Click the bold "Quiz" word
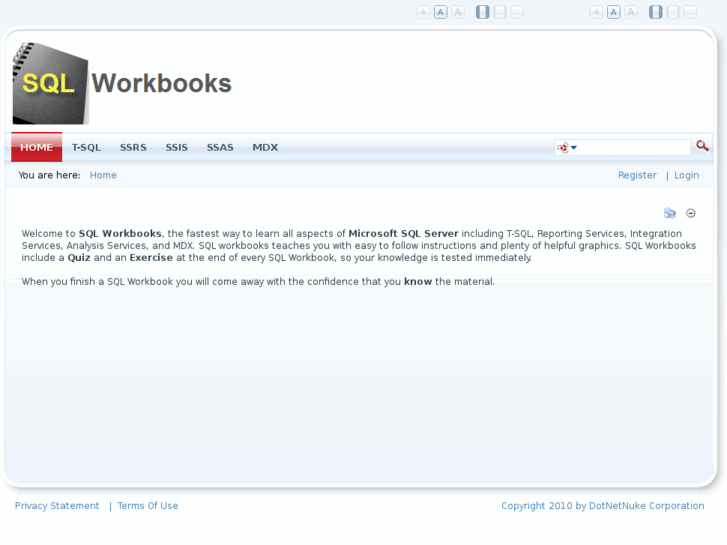 click(x=79, y=257)
